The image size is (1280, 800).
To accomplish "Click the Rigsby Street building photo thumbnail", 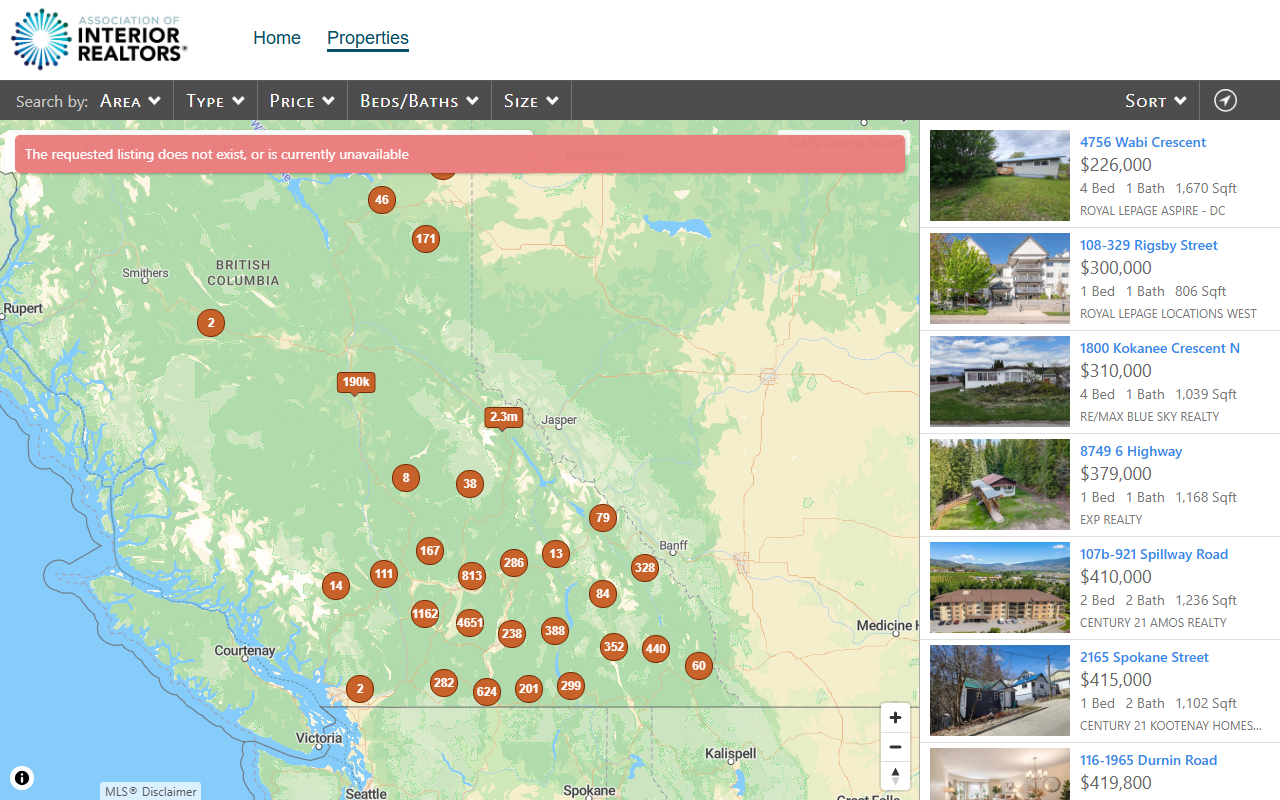I will [x=1000, y=278].
